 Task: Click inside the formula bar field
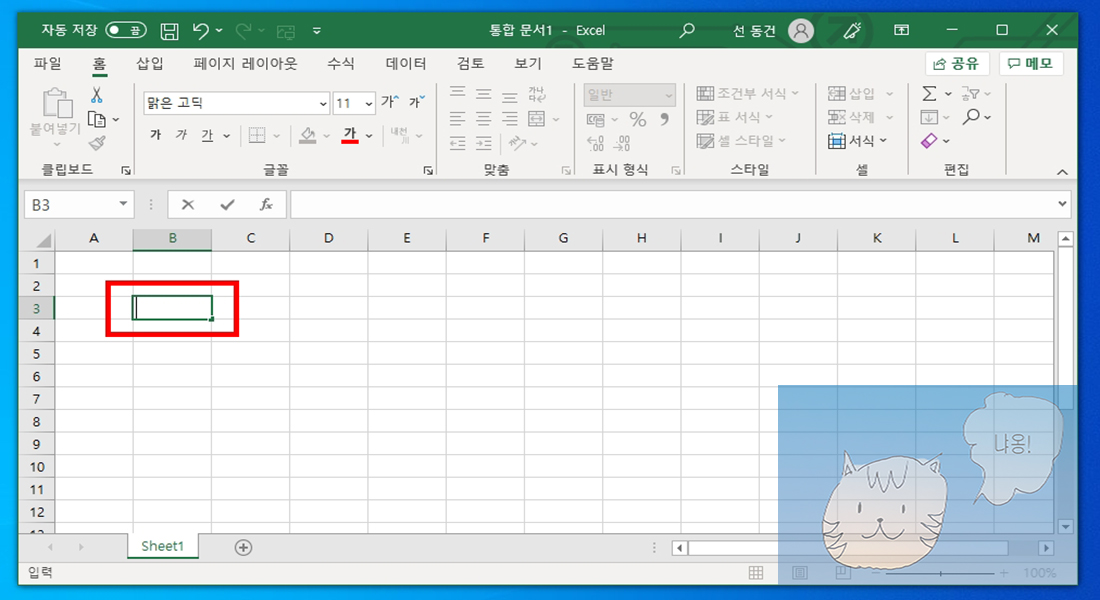click(672, 204)
